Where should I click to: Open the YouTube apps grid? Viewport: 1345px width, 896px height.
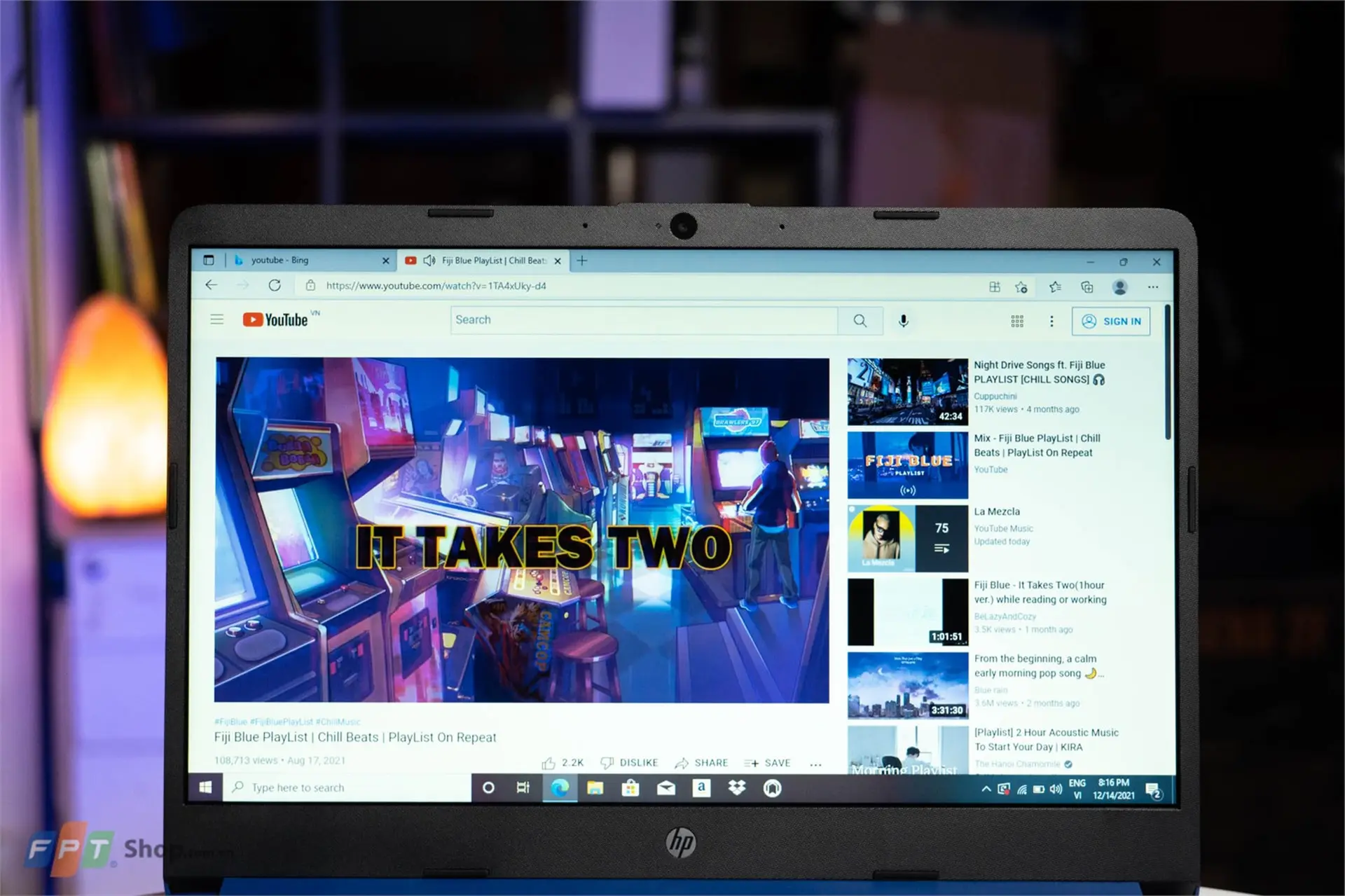click(1017, 321)
